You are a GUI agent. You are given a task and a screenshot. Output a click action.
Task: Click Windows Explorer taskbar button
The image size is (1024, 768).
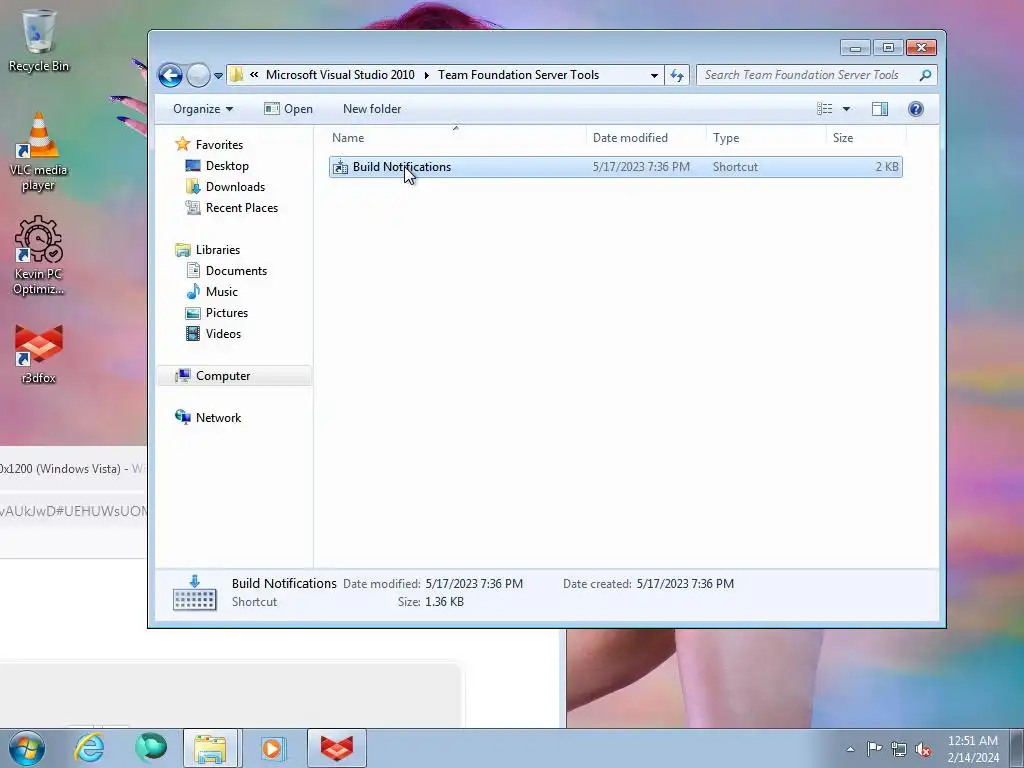(210, 748)
